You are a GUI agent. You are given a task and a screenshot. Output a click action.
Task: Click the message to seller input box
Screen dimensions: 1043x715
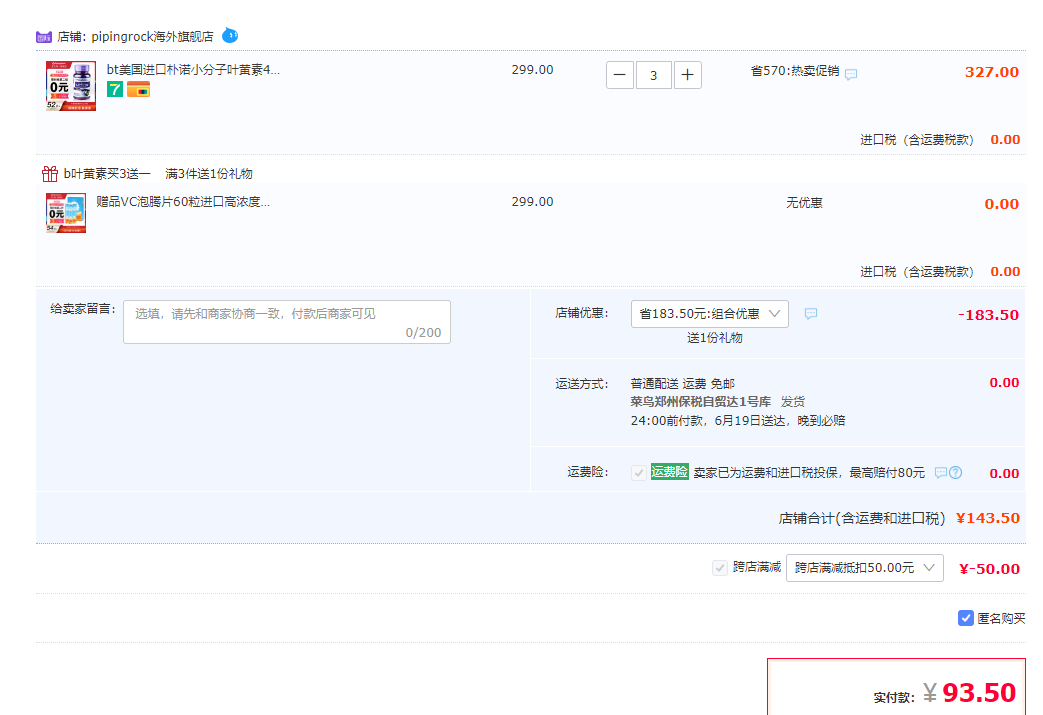click(287, 322)
